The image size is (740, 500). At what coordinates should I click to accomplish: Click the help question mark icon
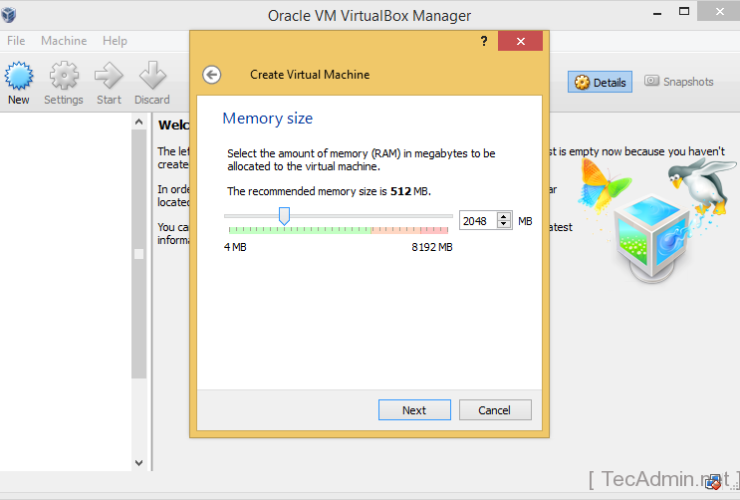[484, 41]
